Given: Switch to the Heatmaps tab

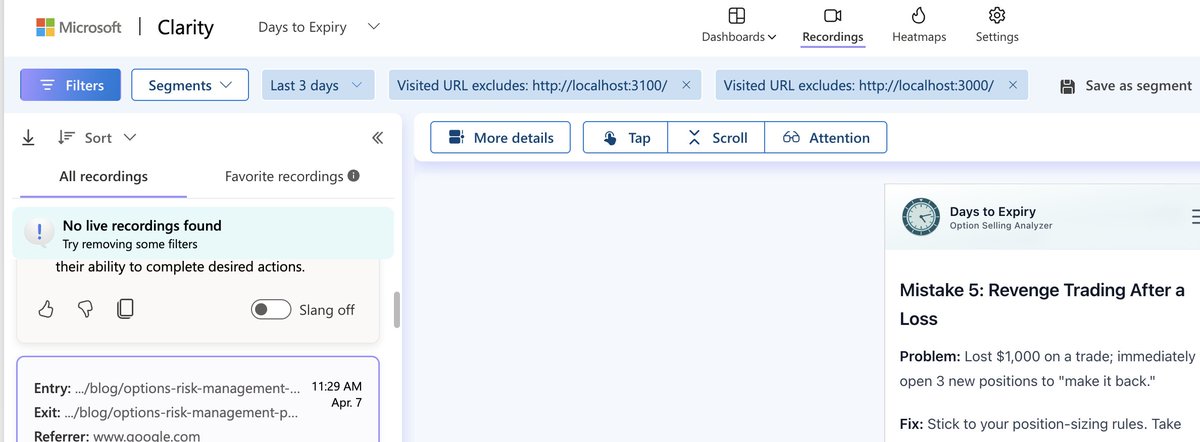Looking at the screenshot, I should pyautogui.click(x=919, y=26).
